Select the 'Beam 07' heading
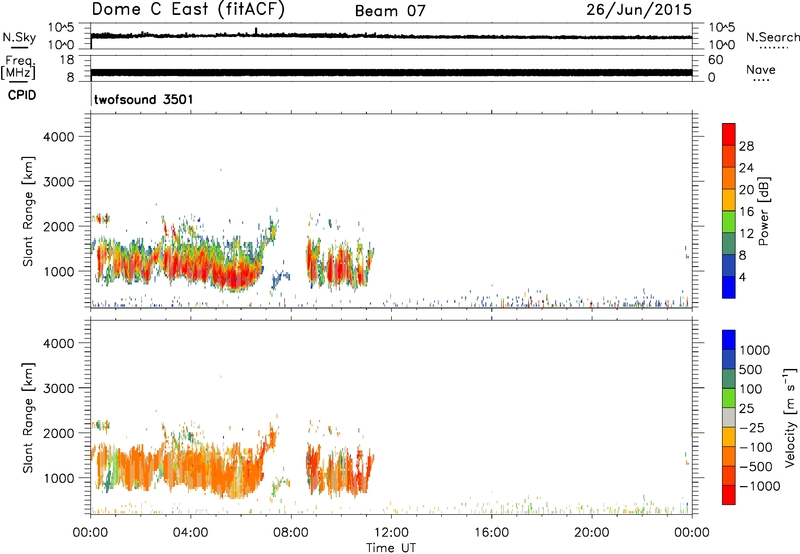 tap(390, 11)
